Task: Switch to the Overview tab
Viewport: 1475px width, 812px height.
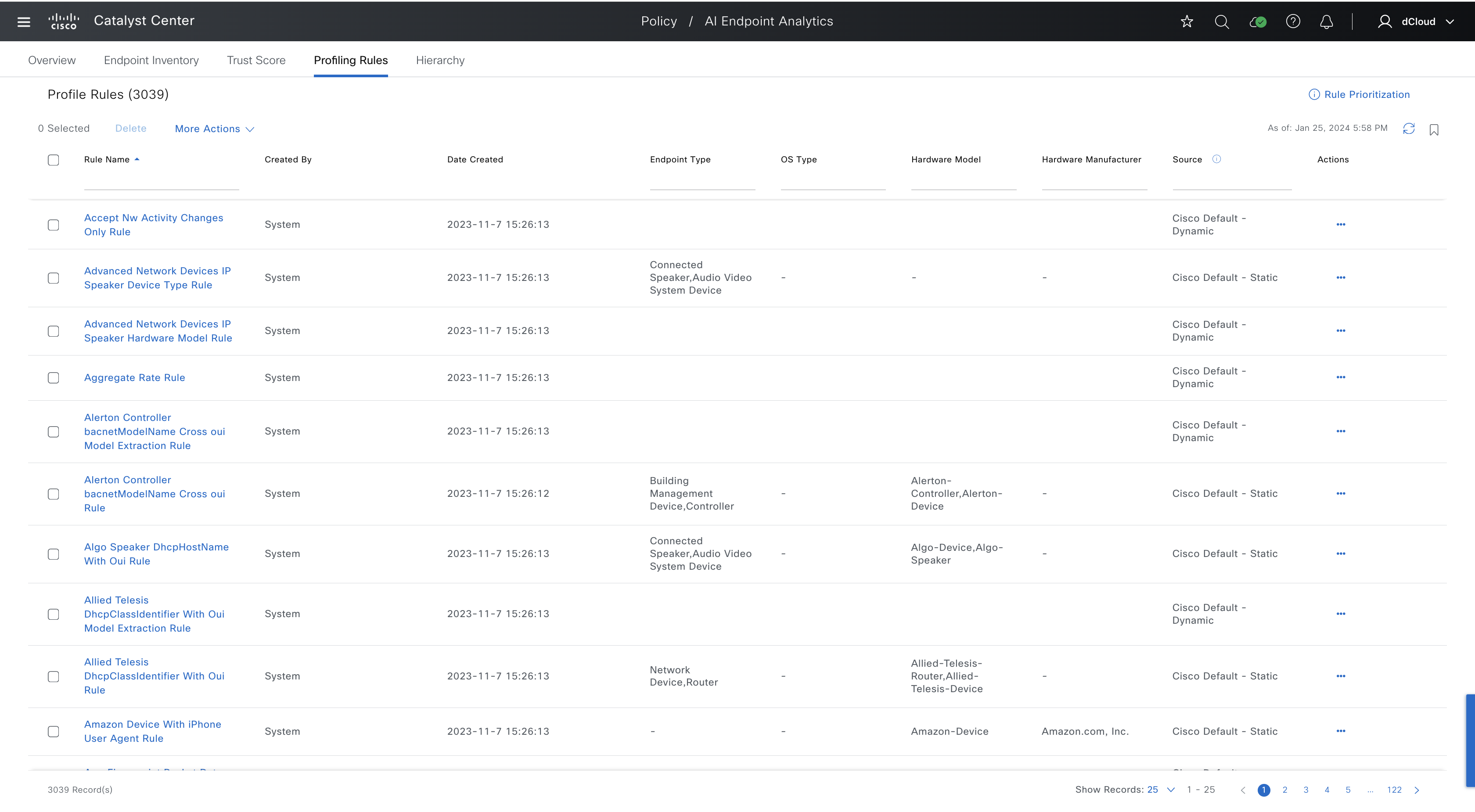Action: (51, 60)
